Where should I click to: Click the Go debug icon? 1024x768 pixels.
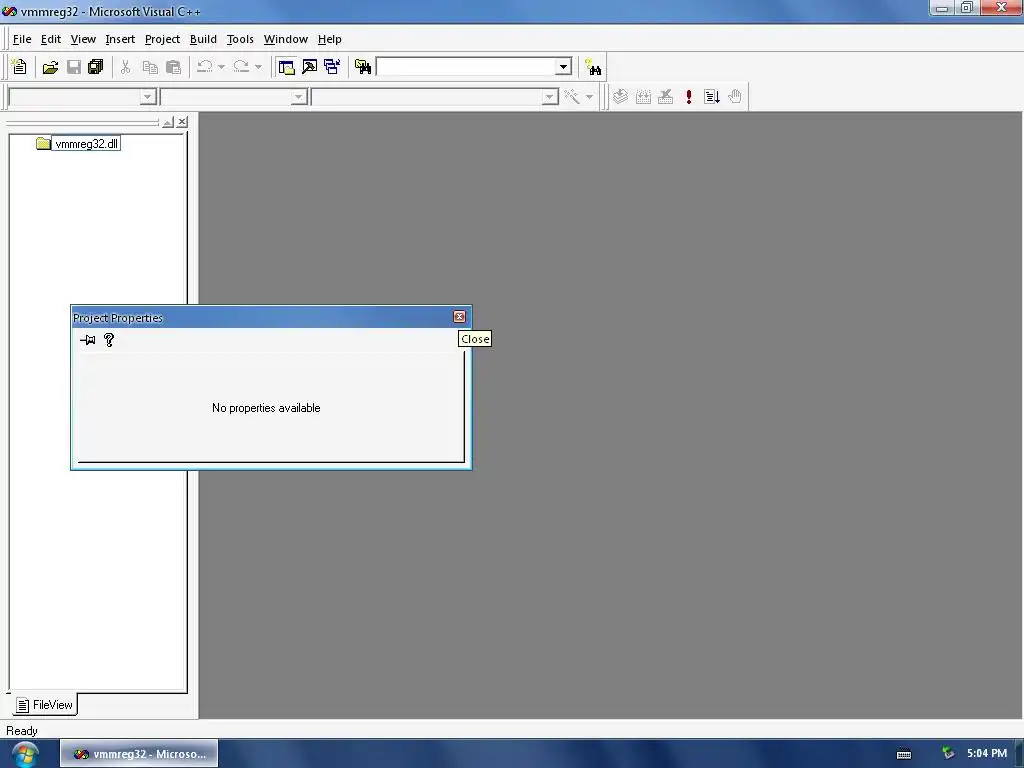point(712,97)
